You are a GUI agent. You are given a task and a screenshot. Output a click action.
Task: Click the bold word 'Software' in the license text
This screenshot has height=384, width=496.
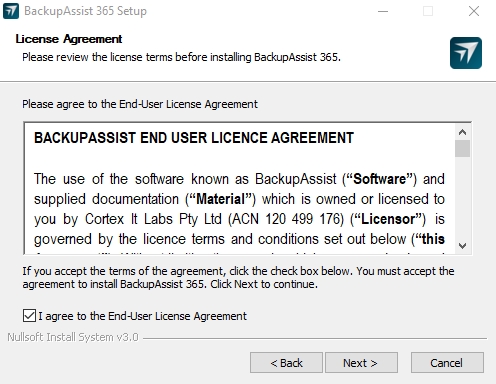(x=380, y=179)
